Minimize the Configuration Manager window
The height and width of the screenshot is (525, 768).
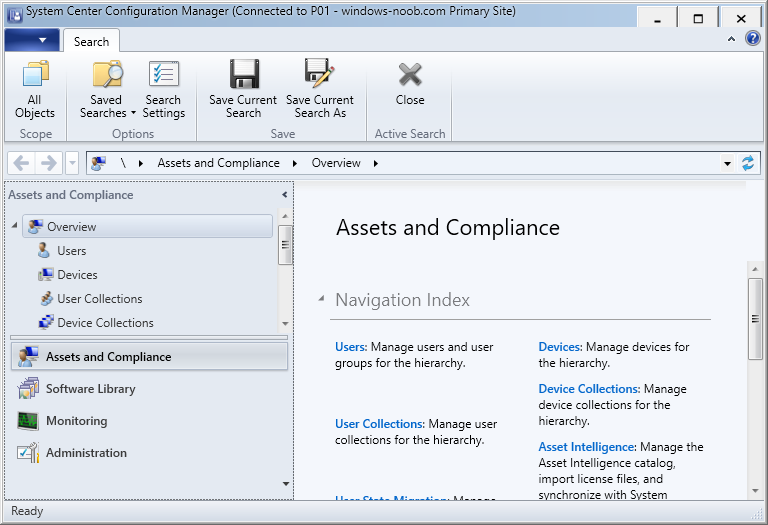pyautogui.click(x=657, y=19)
